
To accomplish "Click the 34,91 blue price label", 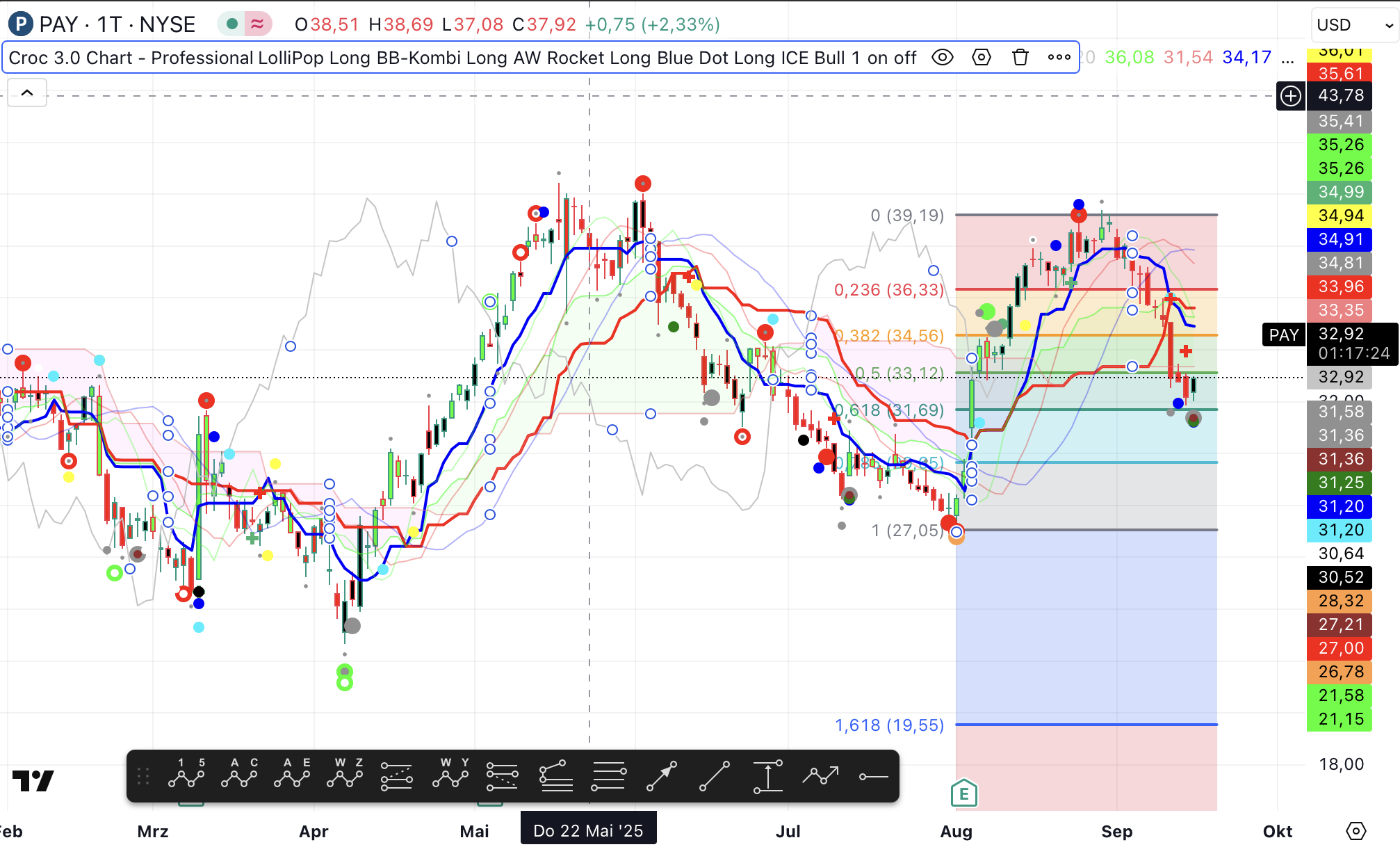I will [1340, 239].
